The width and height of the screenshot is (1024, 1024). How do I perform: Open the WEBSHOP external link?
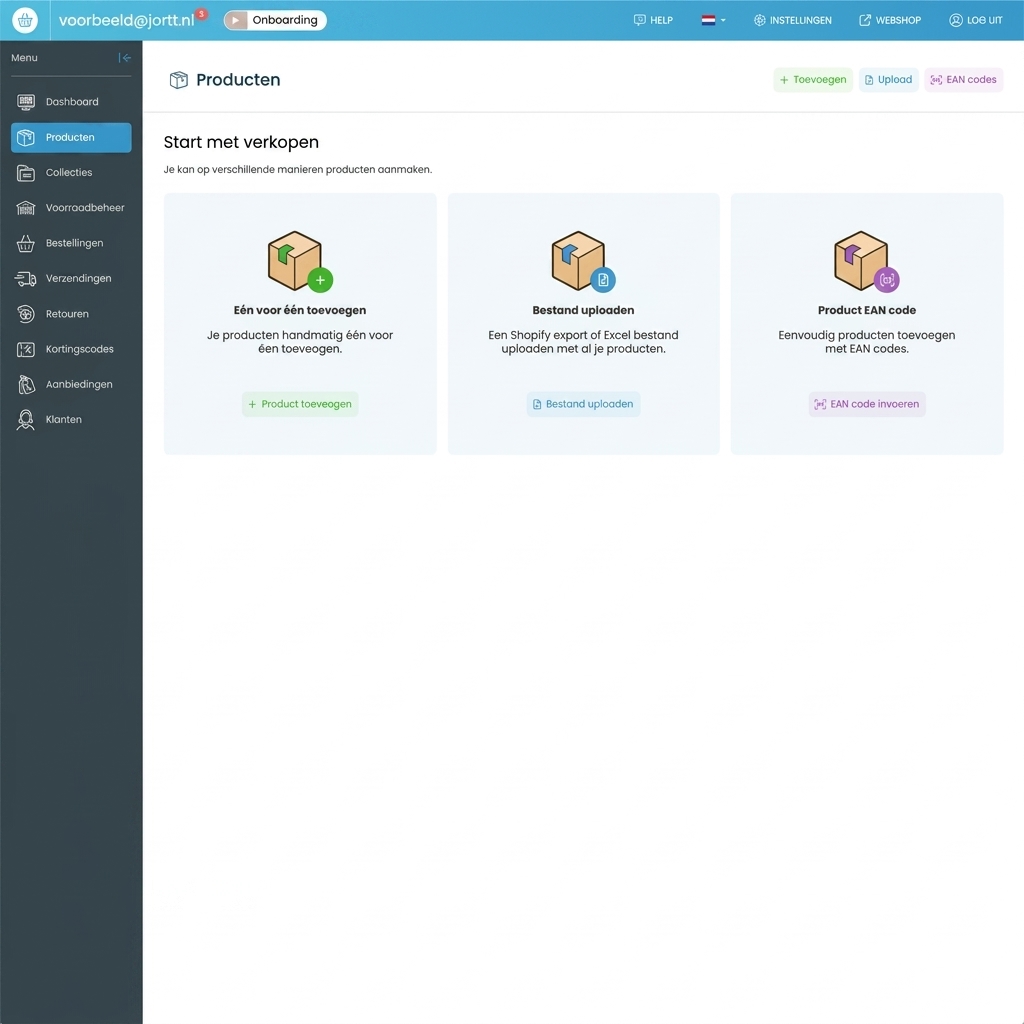(889, 20)
